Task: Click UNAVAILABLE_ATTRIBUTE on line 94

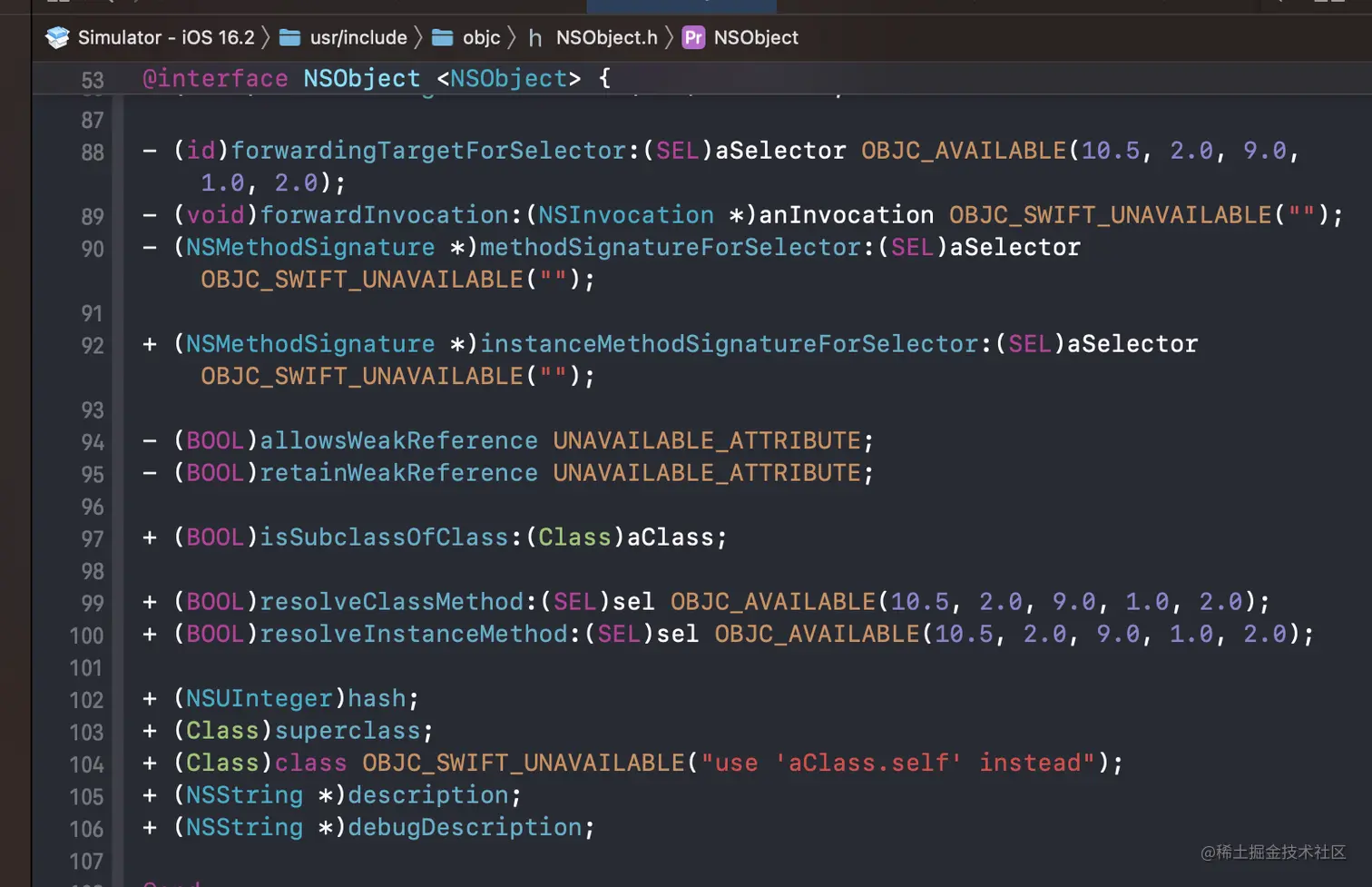Action: pos(707,440)
